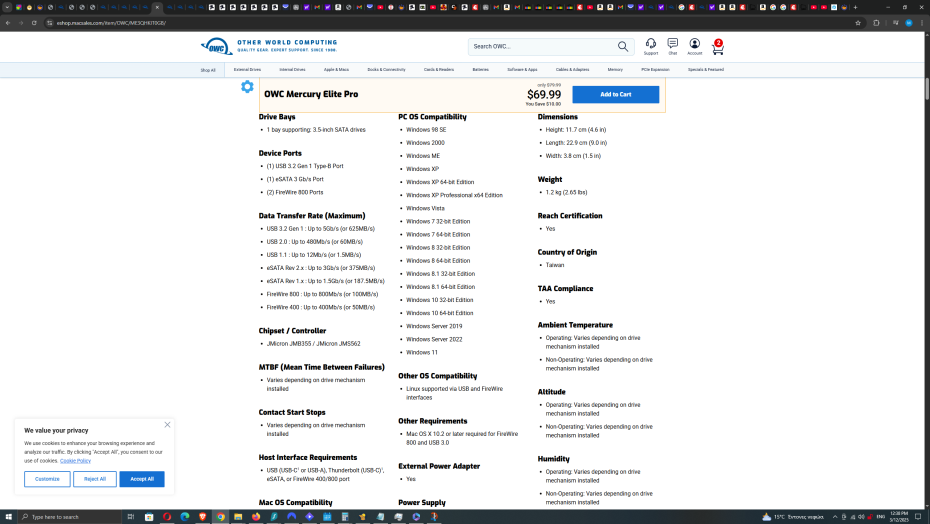Click the 'Taiwan' country of origin text
The image size is (930, 524).
(x=555, y=265)
